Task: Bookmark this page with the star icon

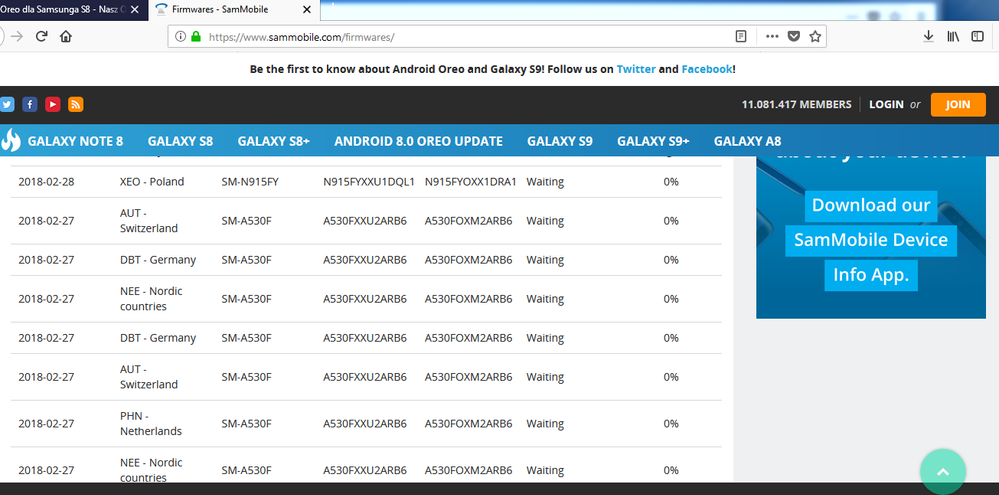Action: [x=816, y=36]
